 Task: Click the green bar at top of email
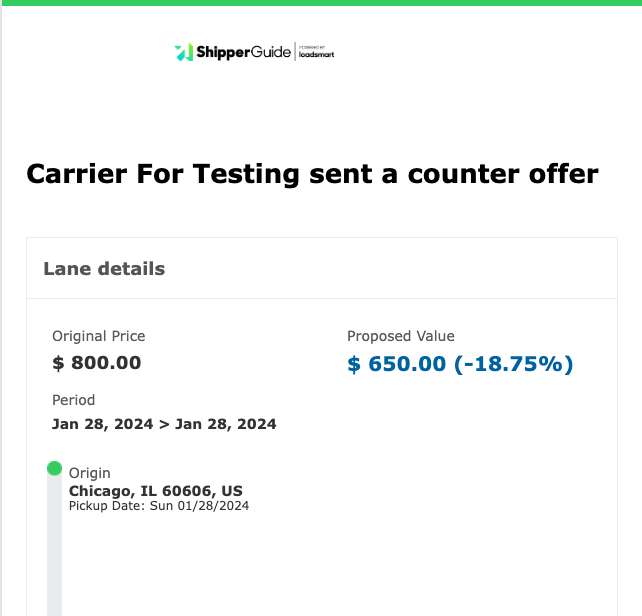tap(322, 3)
